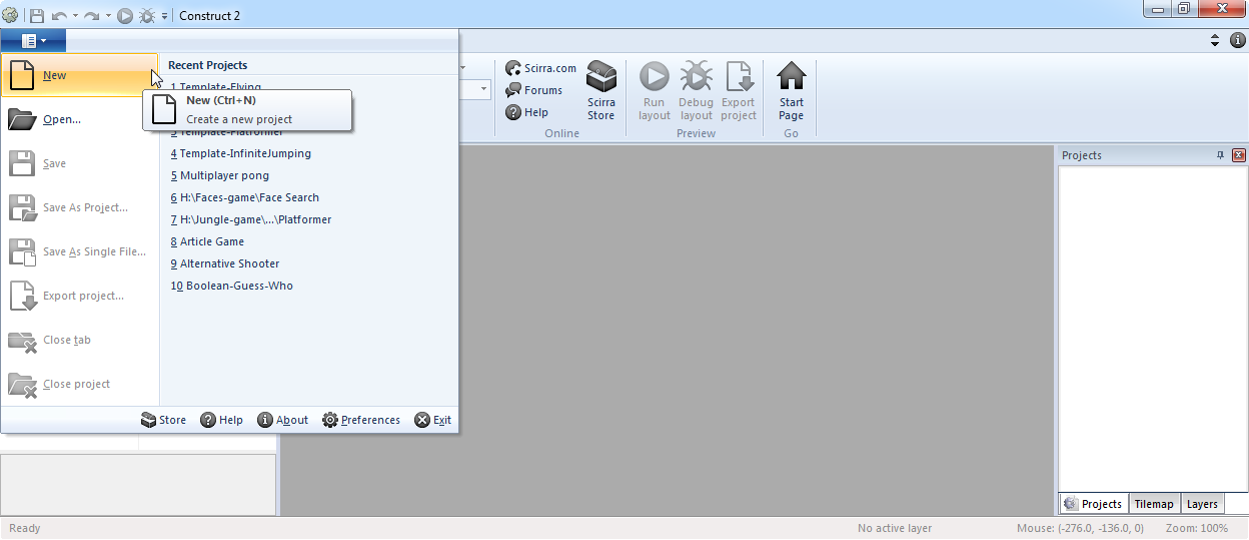Click the Export project ribbon button

click(738, 91)
